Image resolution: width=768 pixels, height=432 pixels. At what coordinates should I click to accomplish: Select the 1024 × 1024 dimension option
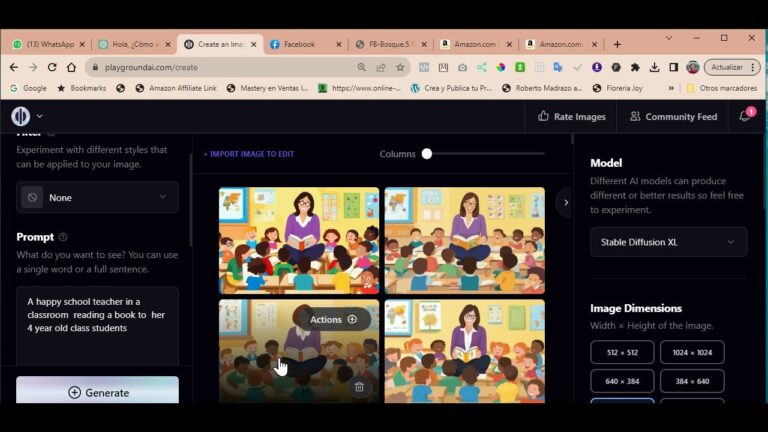(692, 352)
